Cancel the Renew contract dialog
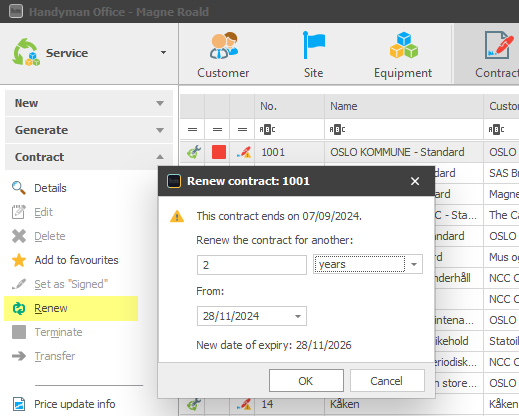 click(x=387, y=381)
